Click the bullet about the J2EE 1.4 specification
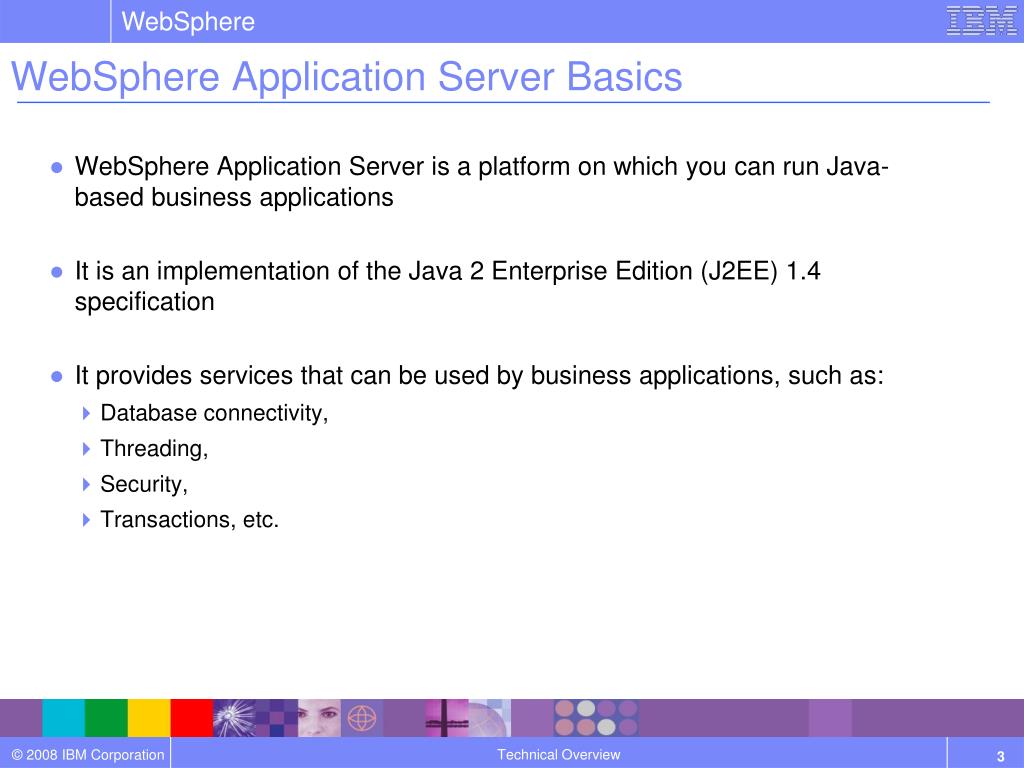 (x=447, y=286)
